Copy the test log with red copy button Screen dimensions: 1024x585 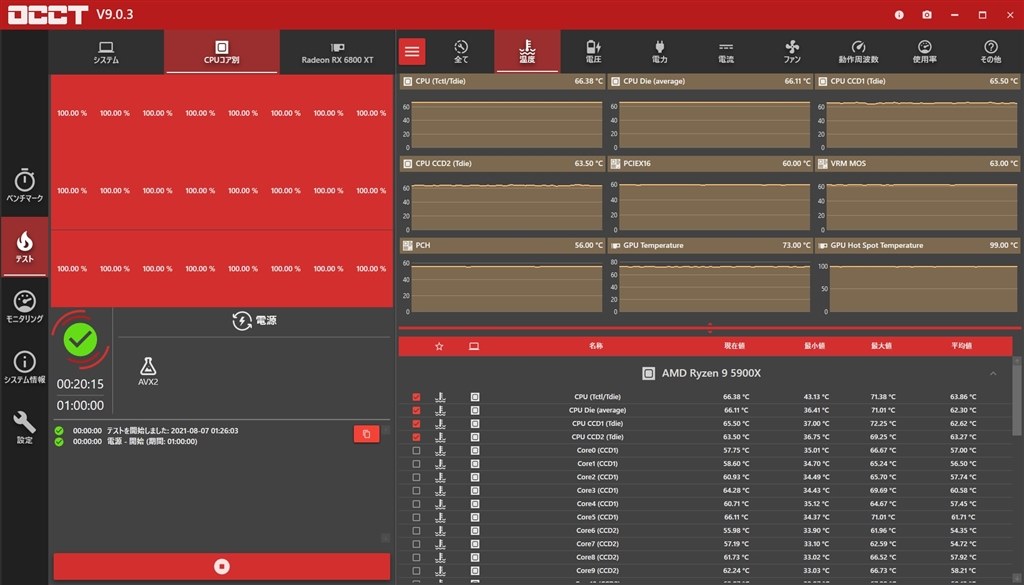coord(366,434)
